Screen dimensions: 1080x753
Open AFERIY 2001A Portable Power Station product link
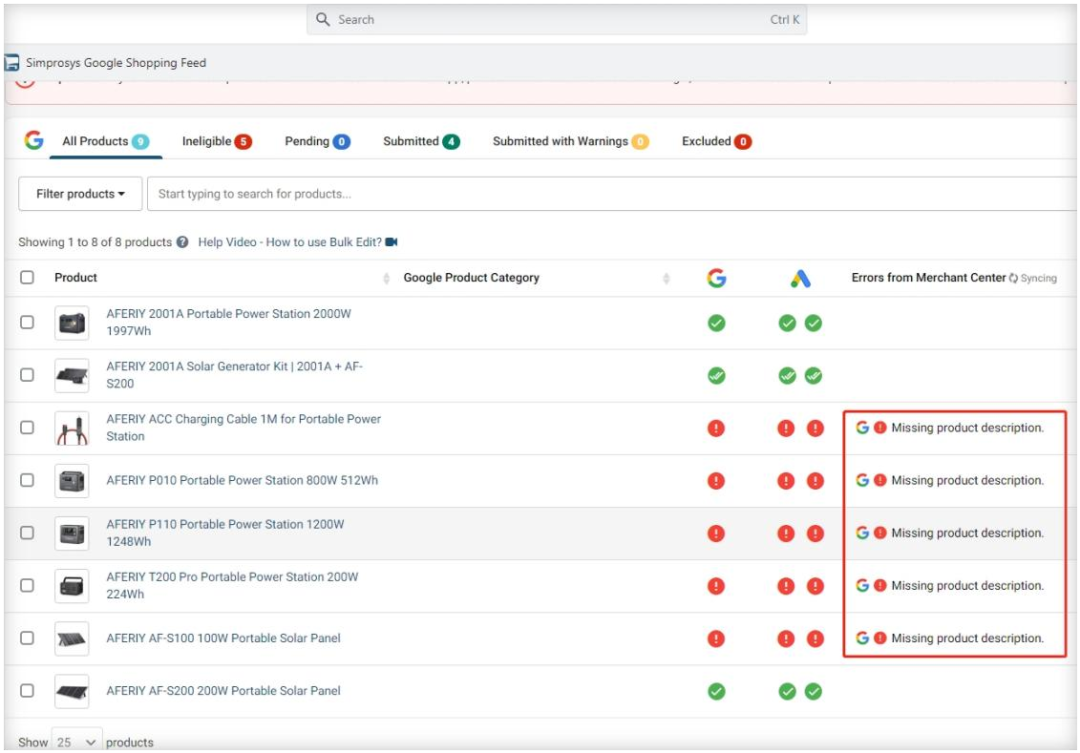(229, 322)
